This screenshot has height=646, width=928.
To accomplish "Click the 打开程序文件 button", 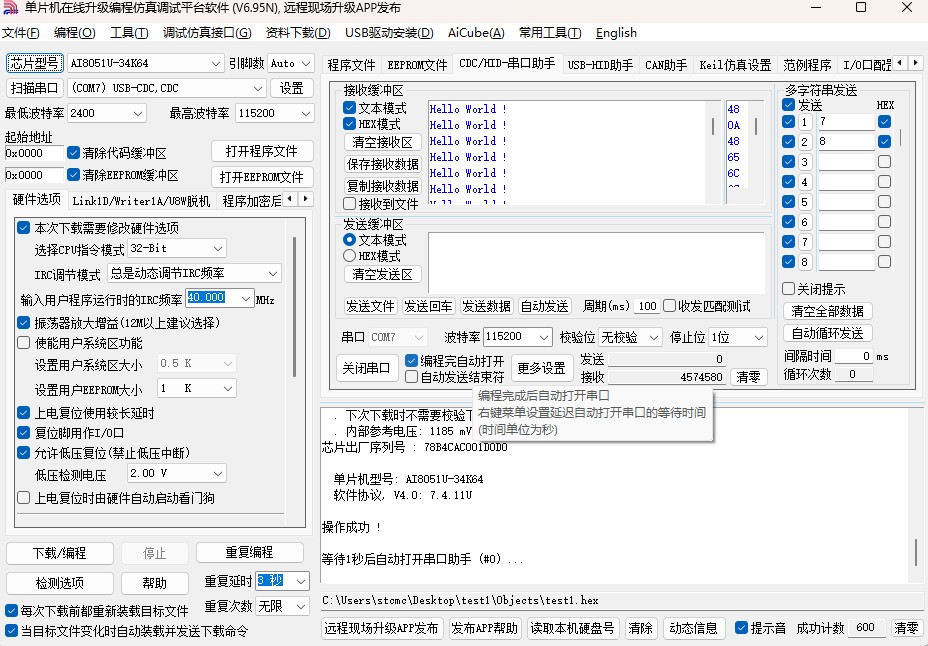I will [x=262, y=151].
